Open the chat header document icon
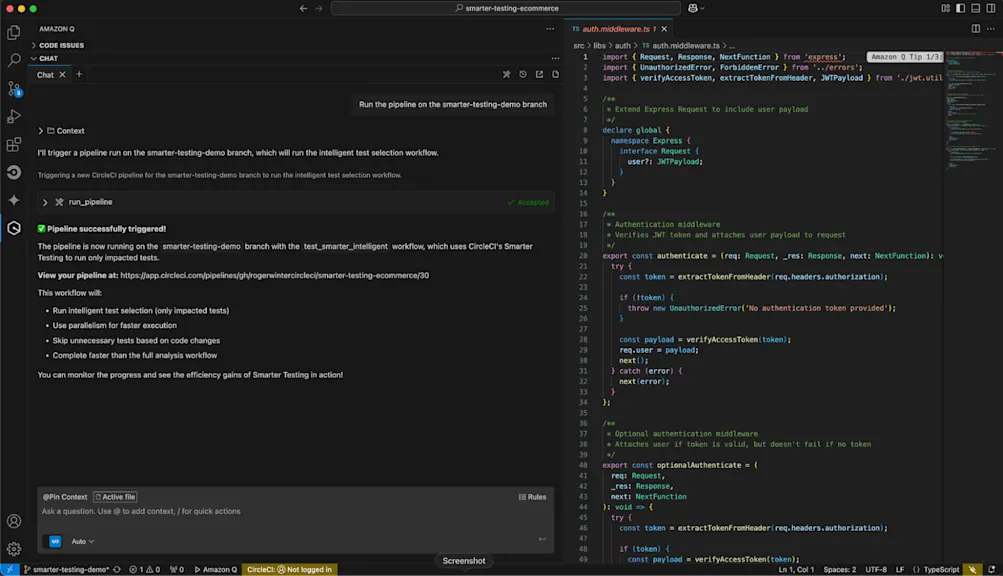Screen dimensions: 1003x576 [x=555, y=74]
